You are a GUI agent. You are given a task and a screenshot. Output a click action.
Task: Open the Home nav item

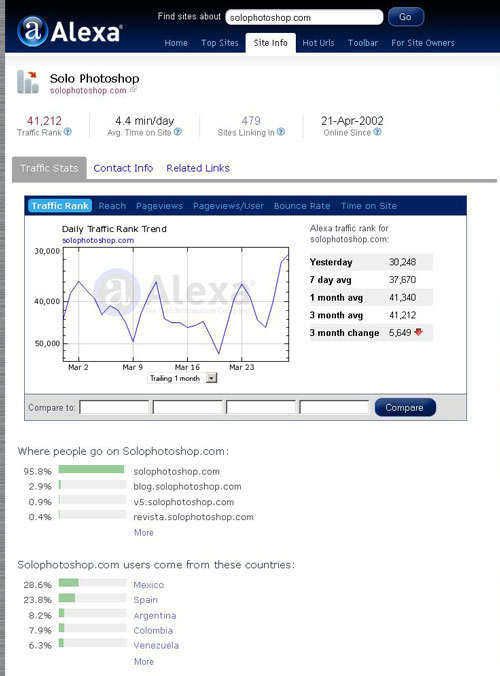(176, 43)
